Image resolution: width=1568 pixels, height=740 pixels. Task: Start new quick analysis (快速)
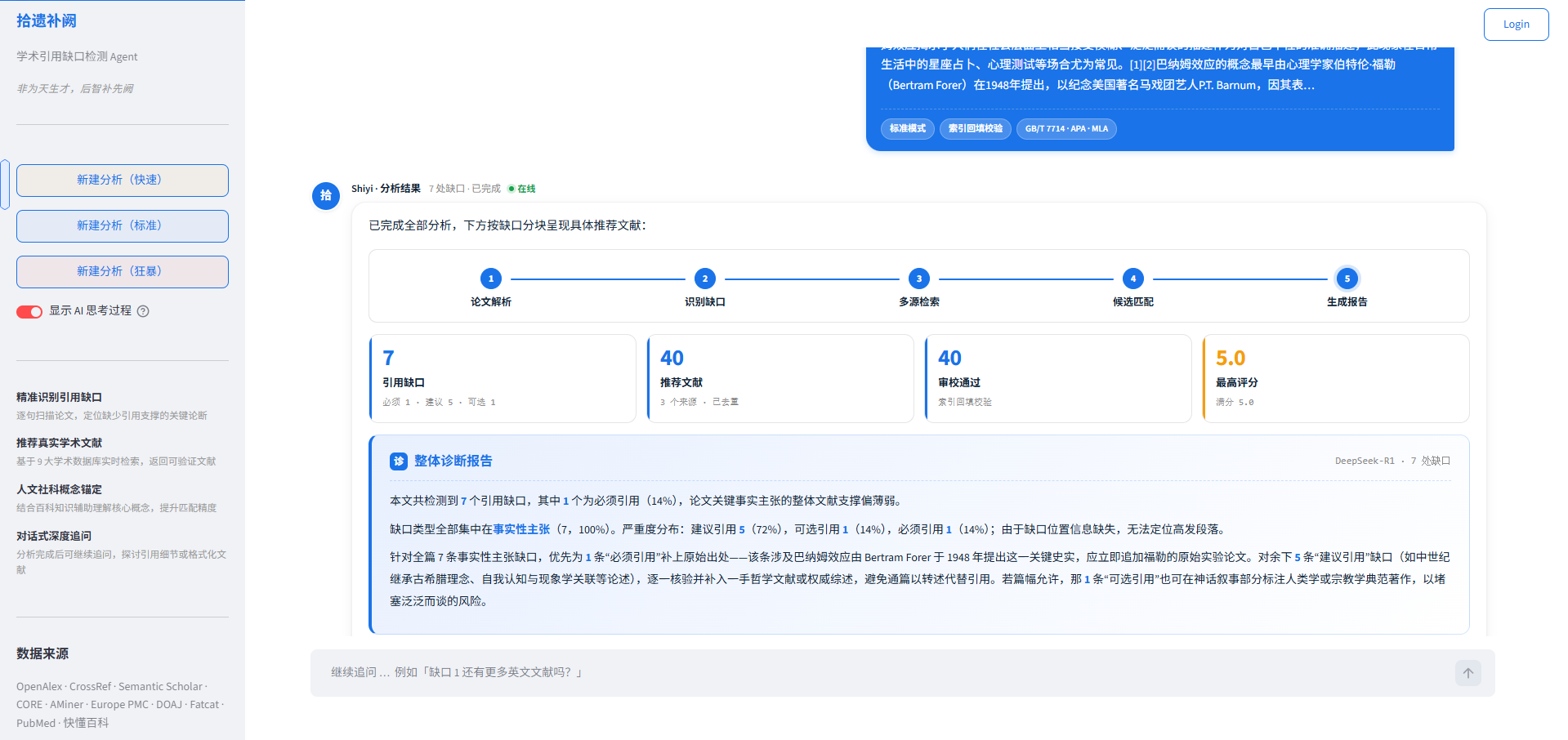click(123, 181)
